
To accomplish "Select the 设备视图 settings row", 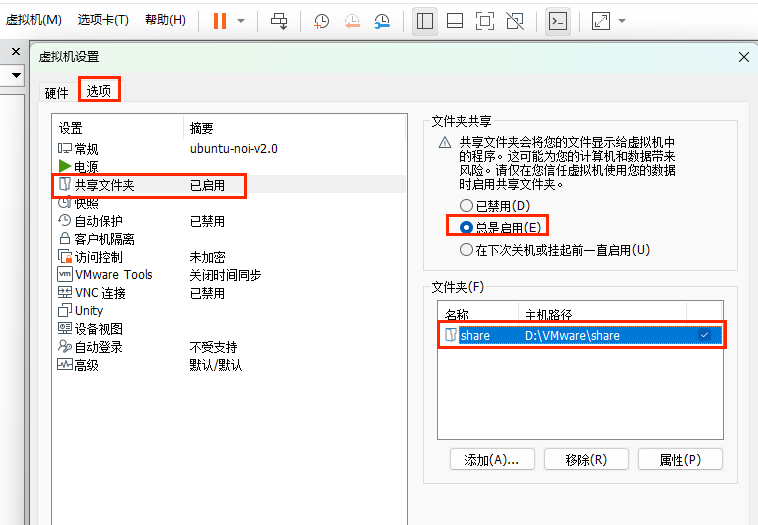I will pyautogui.click(x=228, y=329).
